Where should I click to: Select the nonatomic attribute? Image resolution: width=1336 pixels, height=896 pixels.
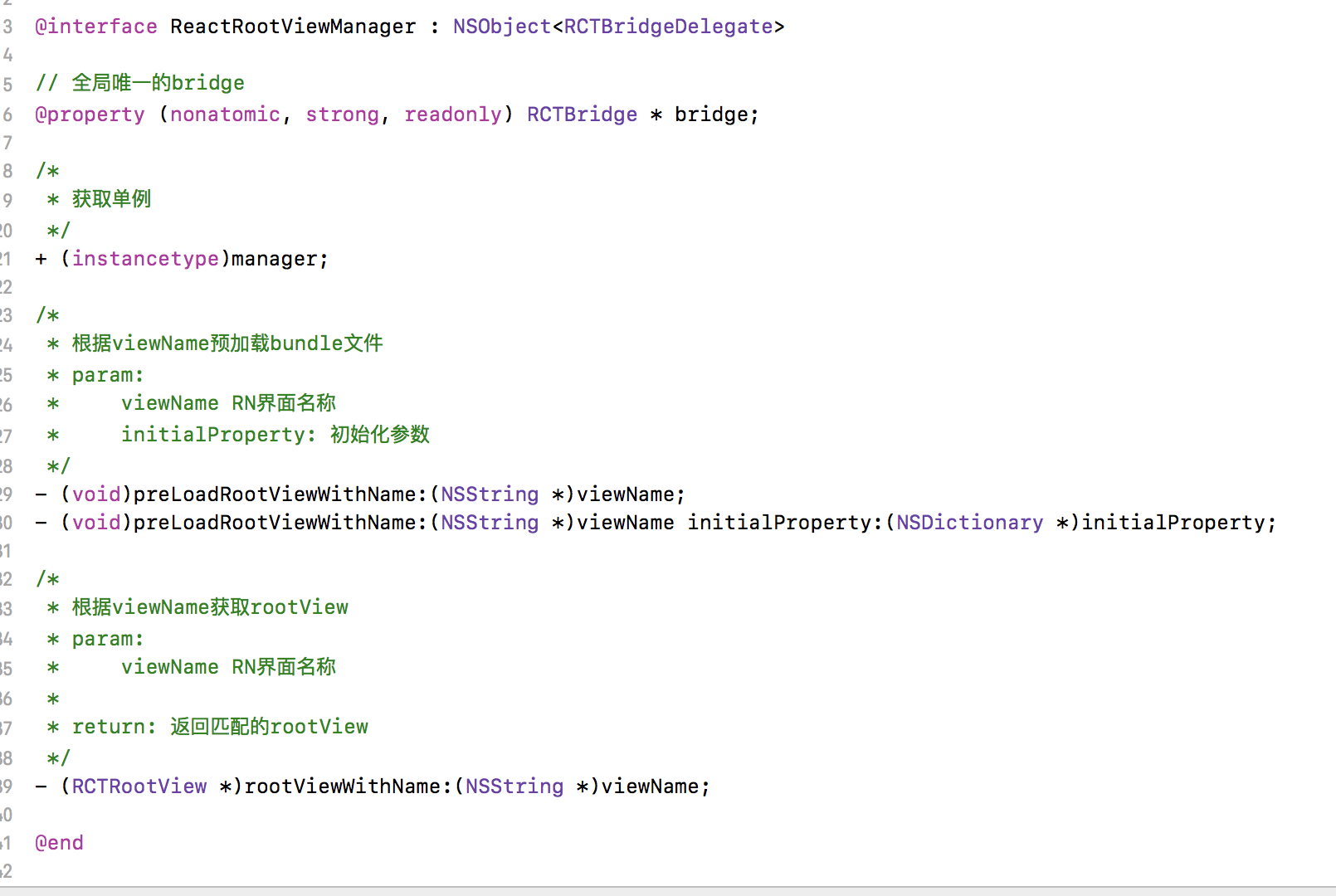[x=225, y=114]
